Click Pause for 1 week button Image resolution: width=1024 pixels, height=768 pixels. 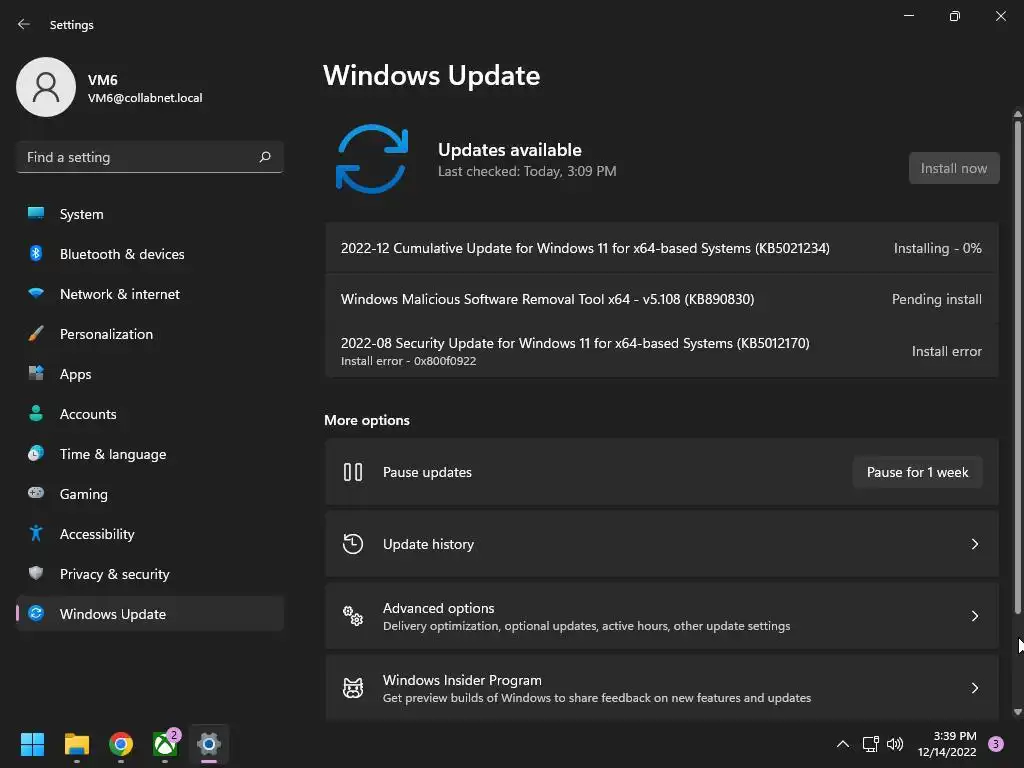(917, 472)
